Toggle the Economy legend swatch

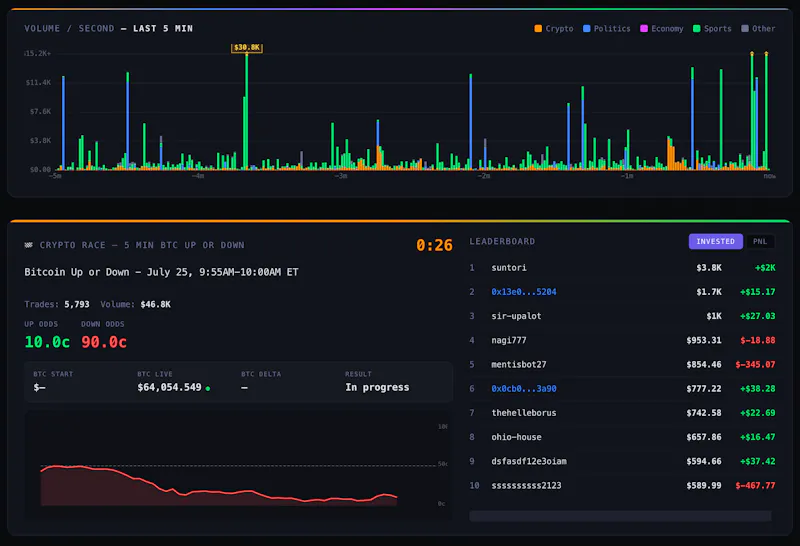[644, 29]
